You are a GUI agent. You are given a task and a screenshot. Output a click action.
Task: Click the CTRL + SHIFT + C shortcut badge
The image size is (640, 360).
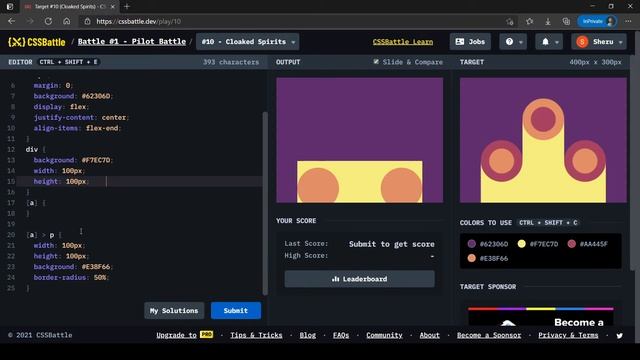548,223
